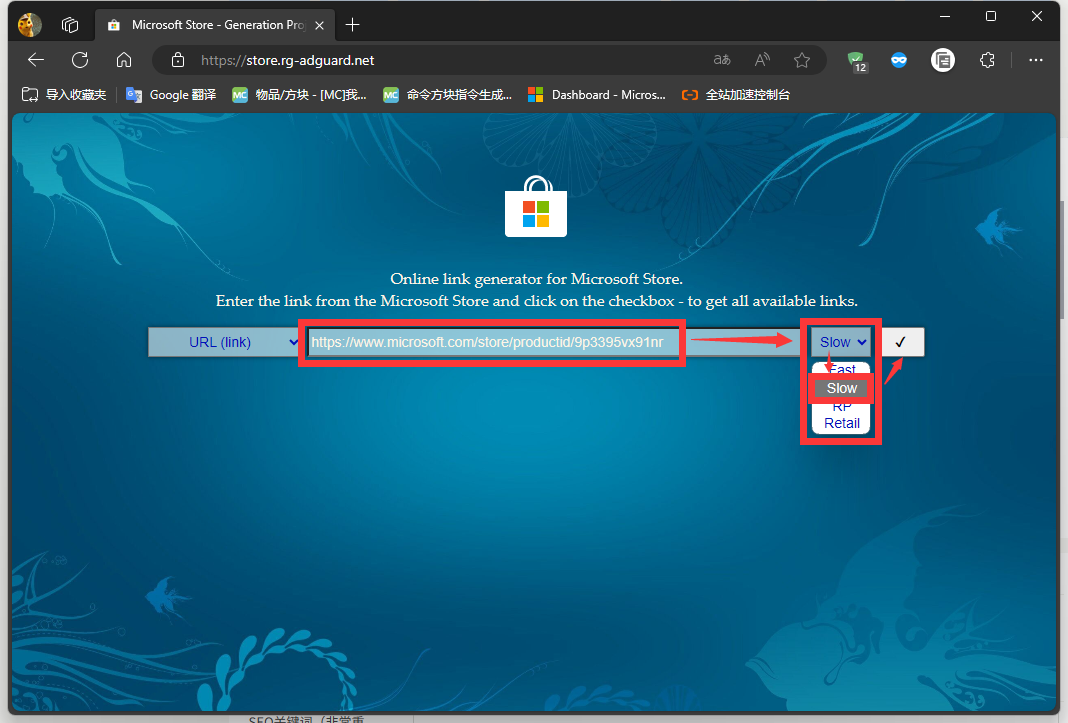Image resolution: width=1068 pixels, height=723 pixels.
Task: Choose RP in the ring list
Action: (842, 407)
